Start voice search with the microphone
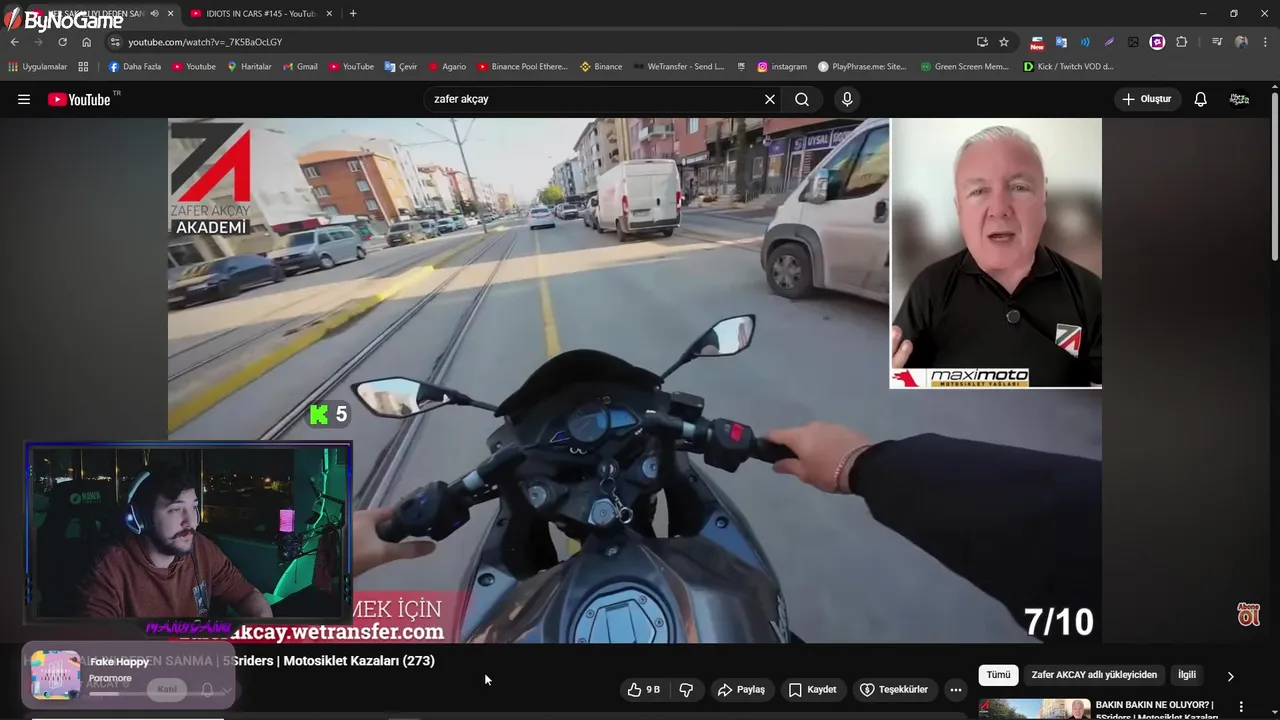Viewport: 1280px width, 720px height. pyautogui.click(x=847, y=99)
